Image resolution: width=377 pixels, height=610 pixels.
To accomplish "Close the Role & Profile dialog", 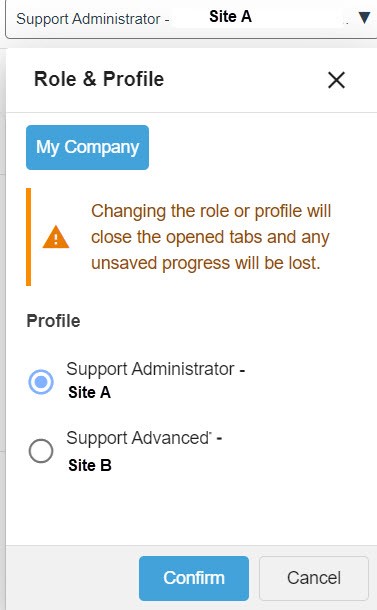I will [x=336, y=80].
